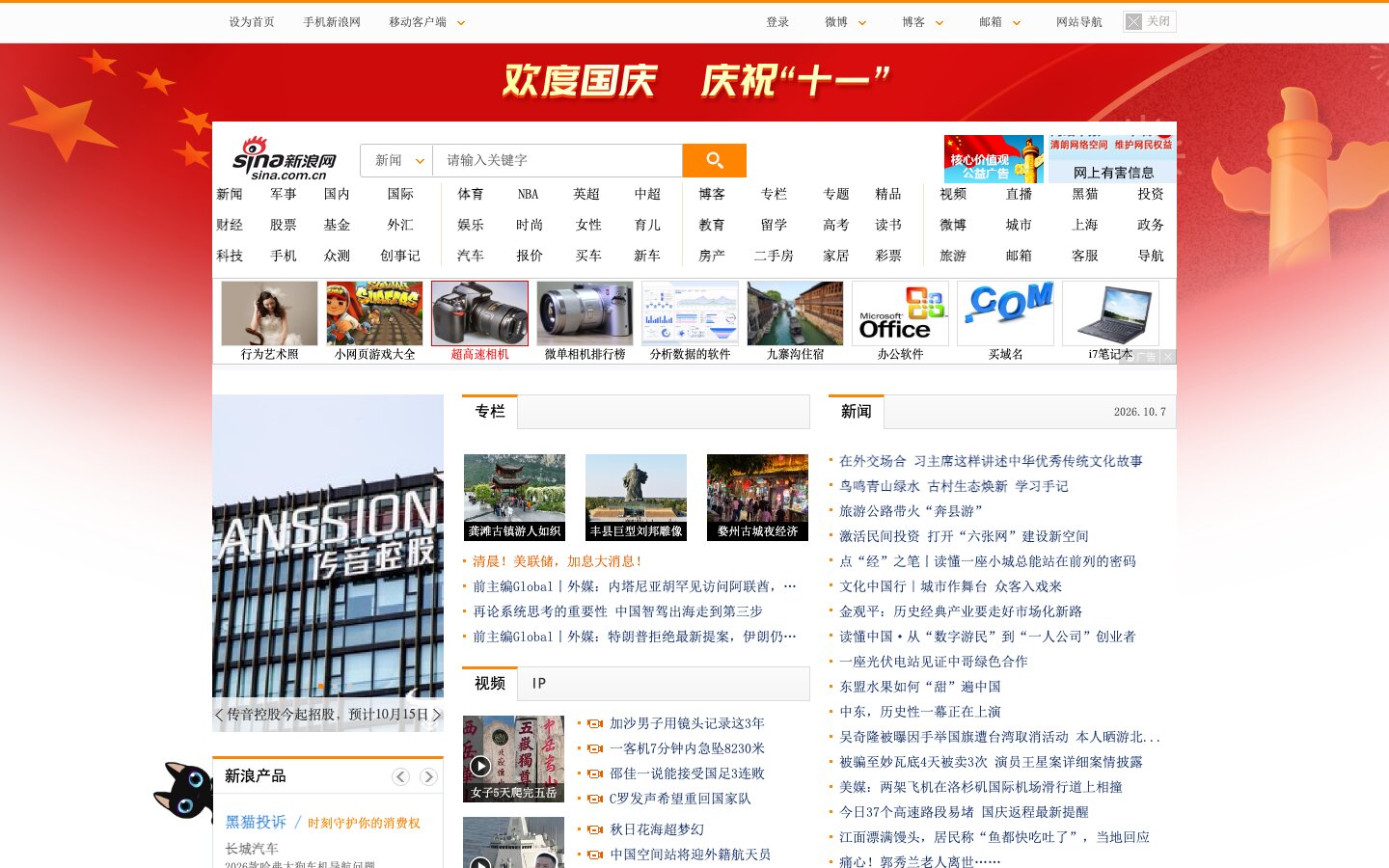This screenshot has height=868, width=1389.
Task: Switch to the 专栏 tab
Action: point(490,412)
